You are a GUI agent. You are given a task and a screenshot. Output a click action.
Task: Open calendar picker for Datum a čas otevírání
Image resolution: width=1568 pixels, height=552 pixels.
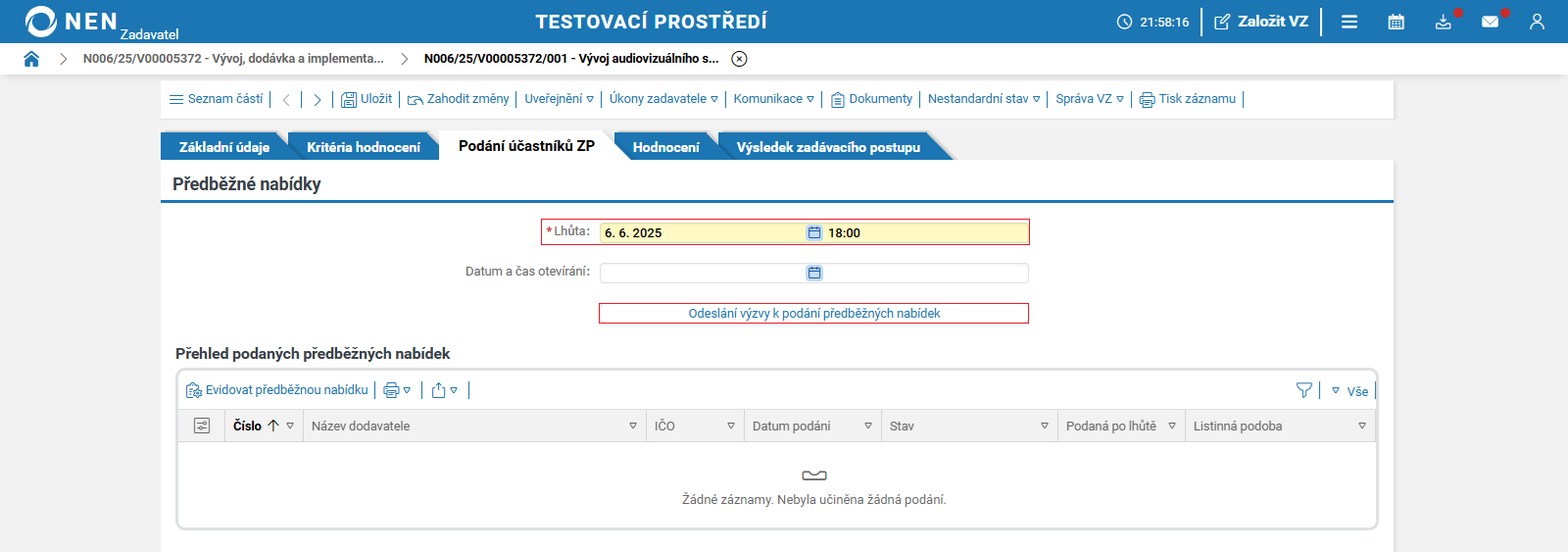[x=814, y=273]
